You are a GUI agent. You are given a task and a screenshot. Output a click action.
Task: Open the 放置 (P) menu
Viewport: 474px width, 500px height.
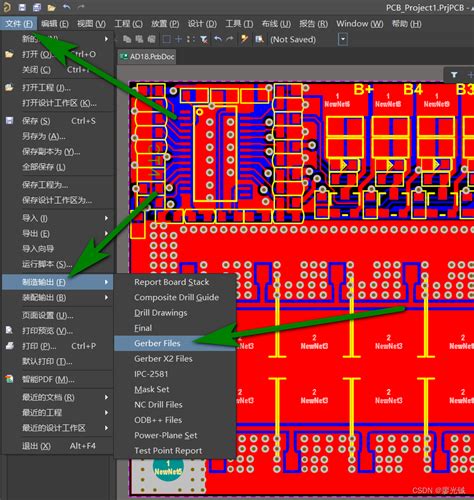tap(165, 24)
